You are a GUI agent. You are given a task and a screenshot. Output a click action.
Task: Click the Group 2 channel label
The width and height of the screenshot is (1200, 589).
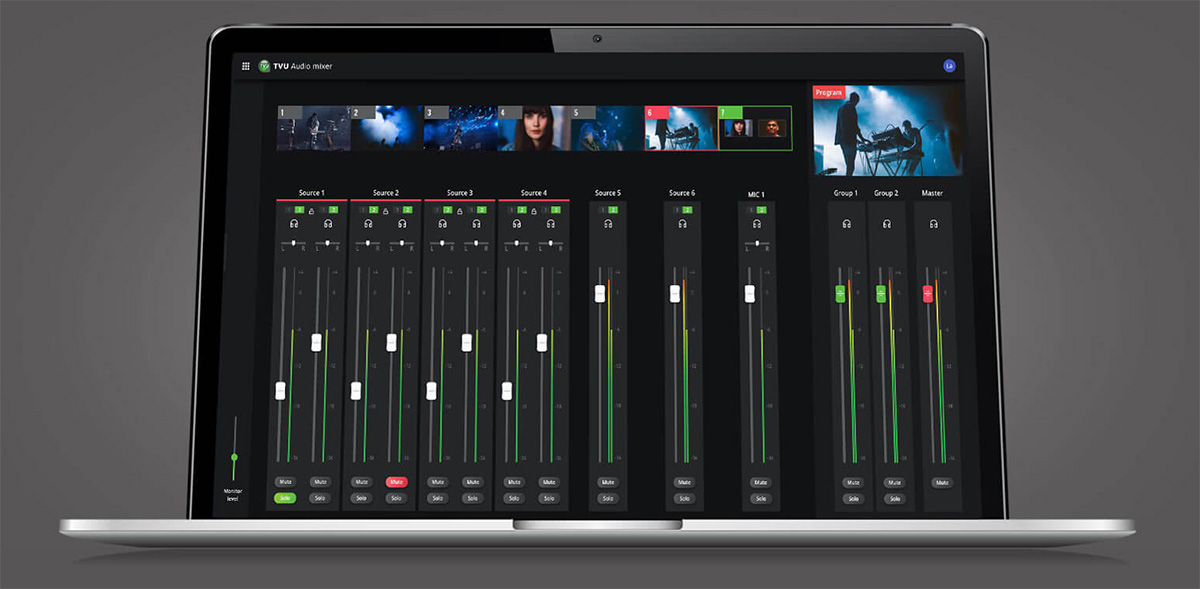pos(887,193)
